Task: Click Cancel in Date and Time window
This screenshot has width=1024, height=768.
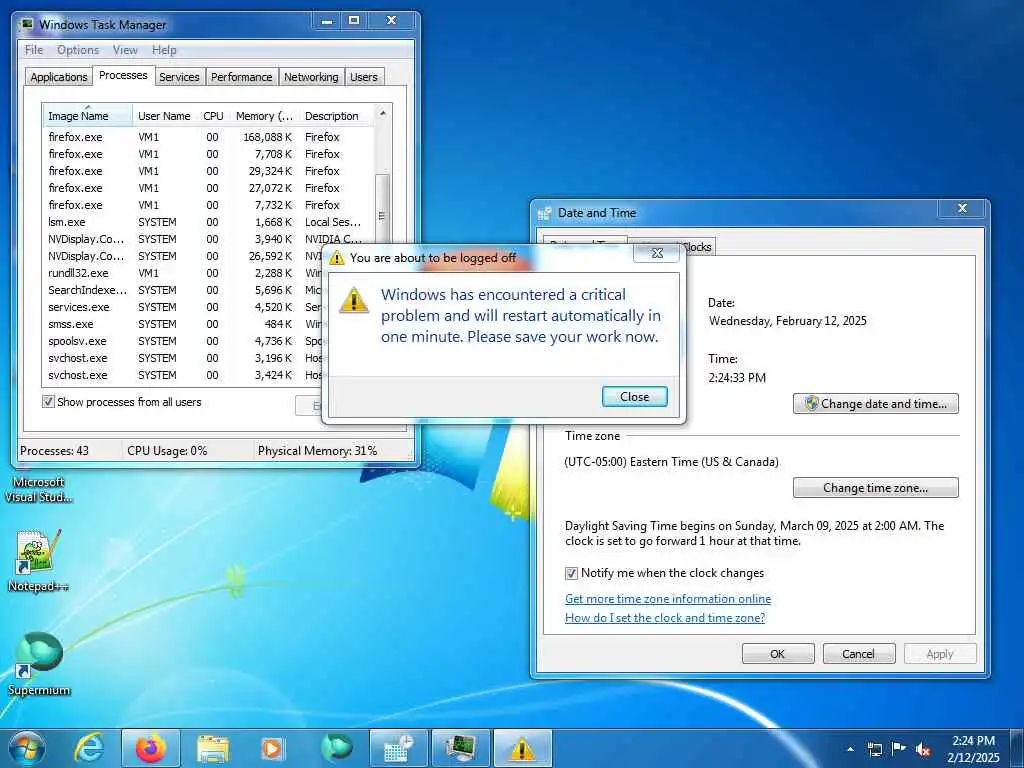Action: tap(858, 654)
